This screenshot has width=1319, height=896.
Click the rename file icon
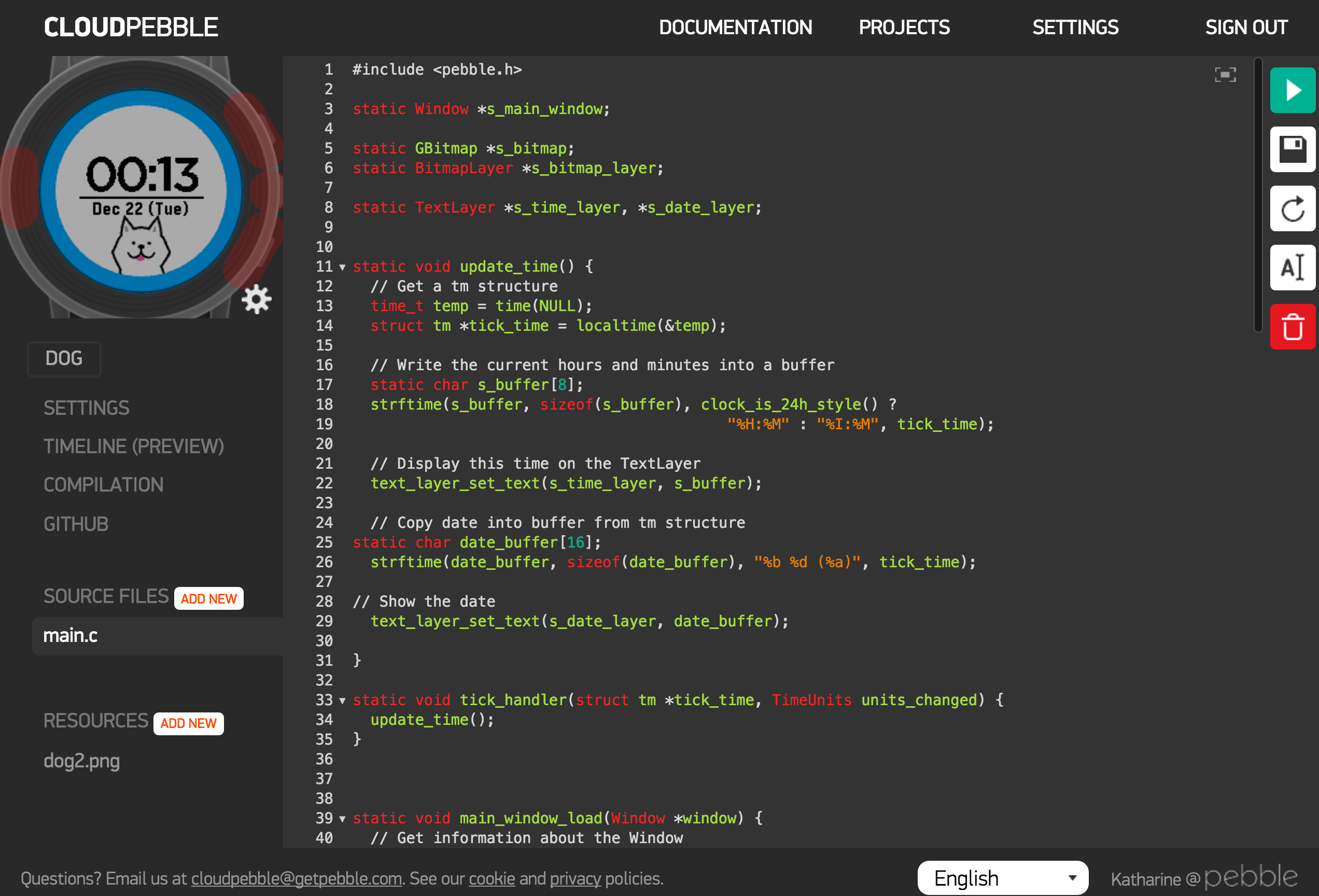click(x=1293, y=268)
